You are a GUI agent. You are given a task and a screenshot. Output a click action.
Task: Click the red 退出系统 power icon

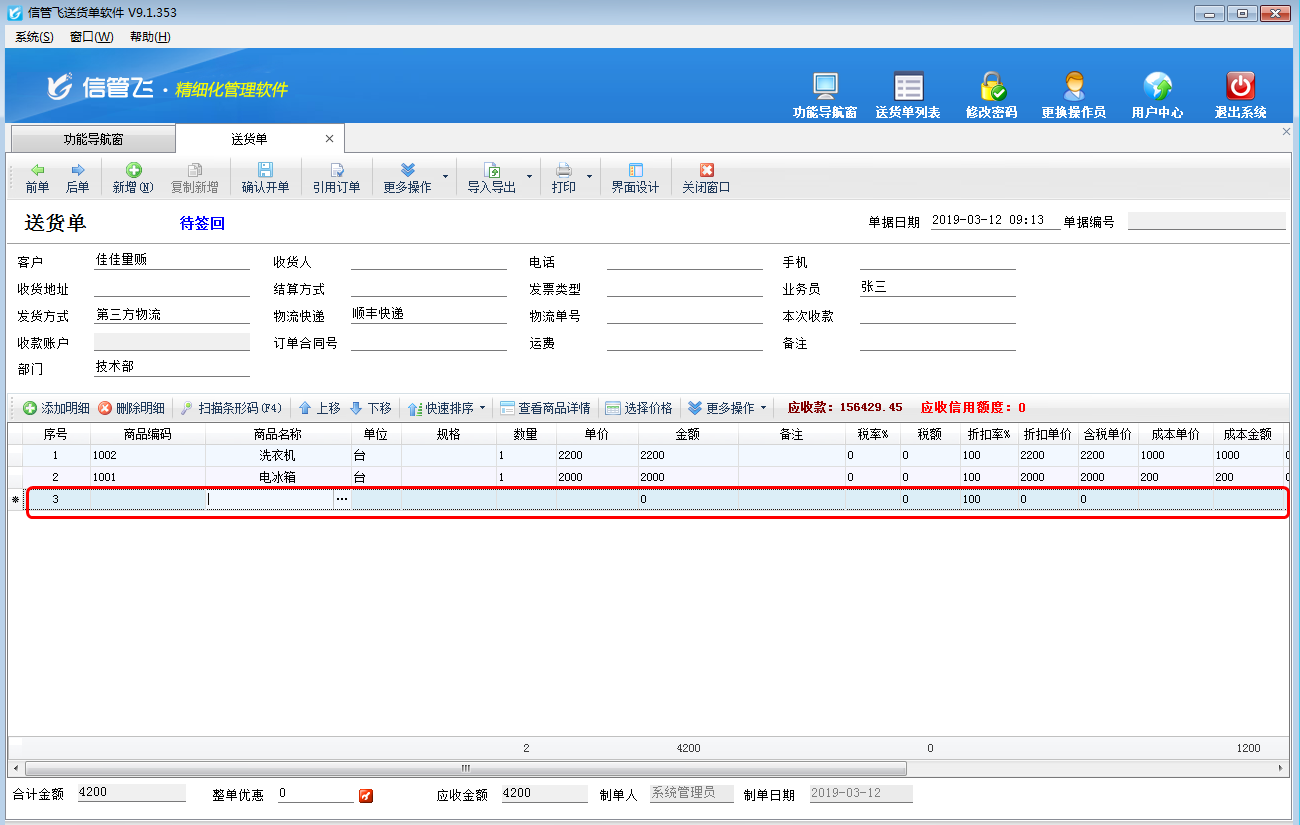click(1240, 86)
